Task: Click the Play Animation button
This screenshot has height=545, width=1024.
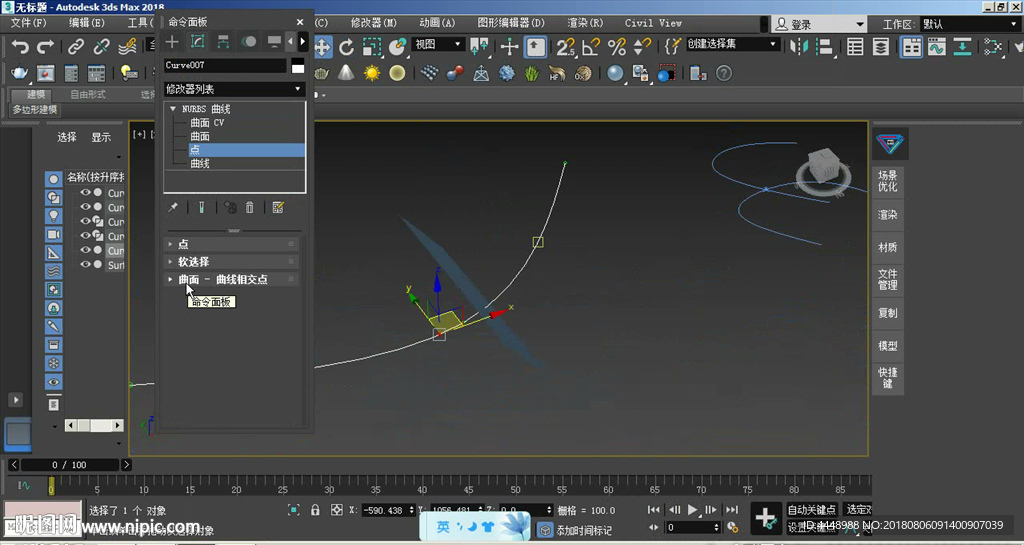Action: [692, 510]
